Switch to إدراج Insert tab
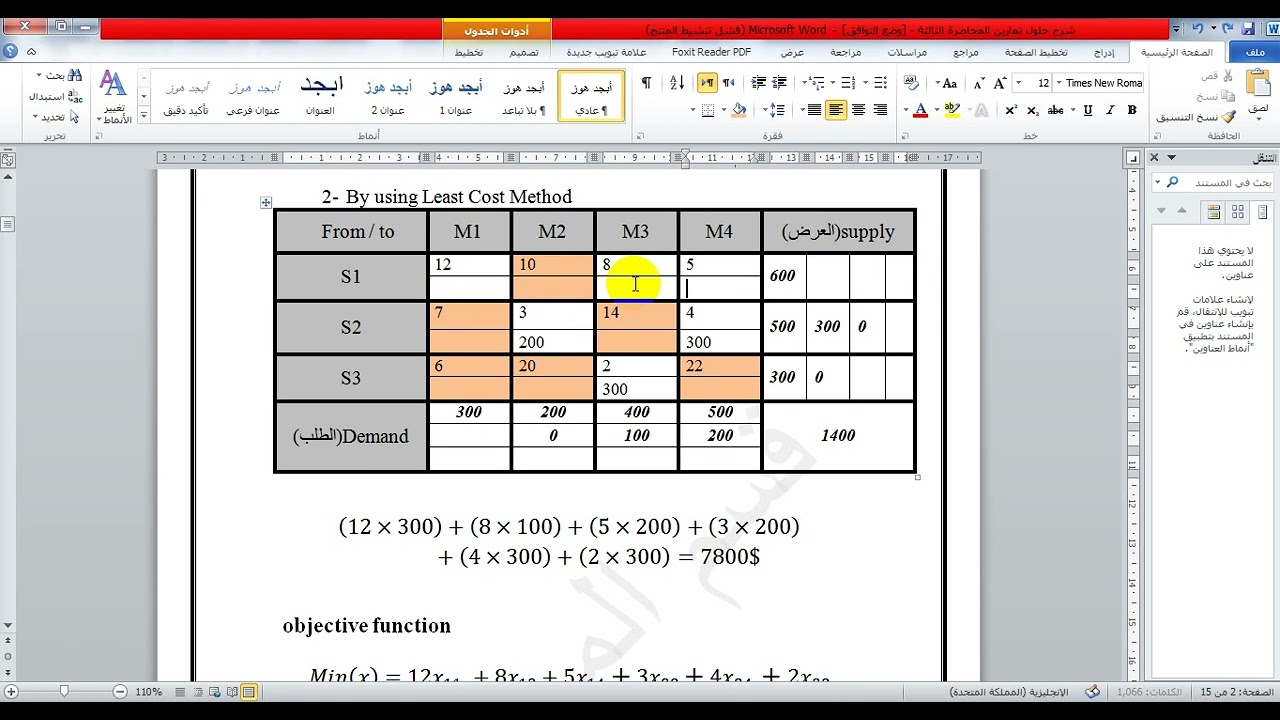The width and height of the screenshot is (1280, 720). (x=1104, y=52)
